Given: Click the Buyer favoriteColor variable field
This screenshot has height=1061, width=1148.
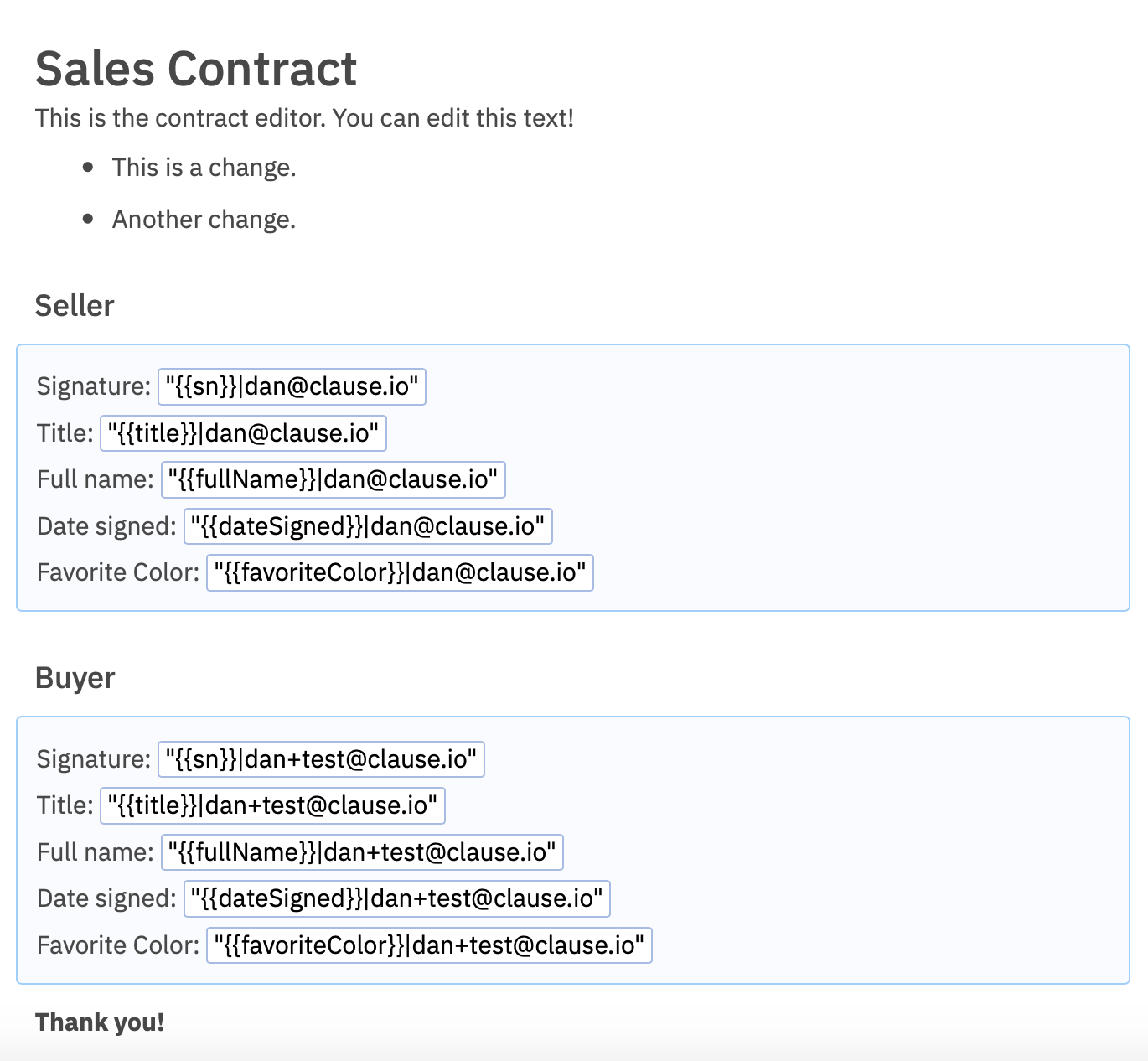Looking at the screenshot, I should click(x=429, y=945).
